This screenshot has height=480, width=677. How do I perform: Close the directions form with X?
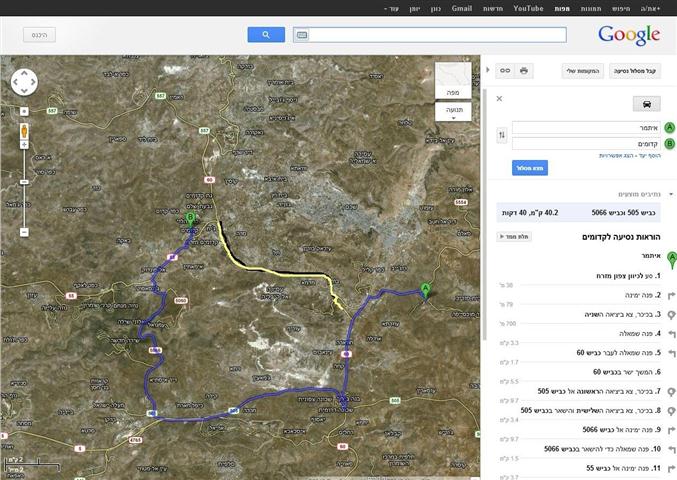coord(500,98)
